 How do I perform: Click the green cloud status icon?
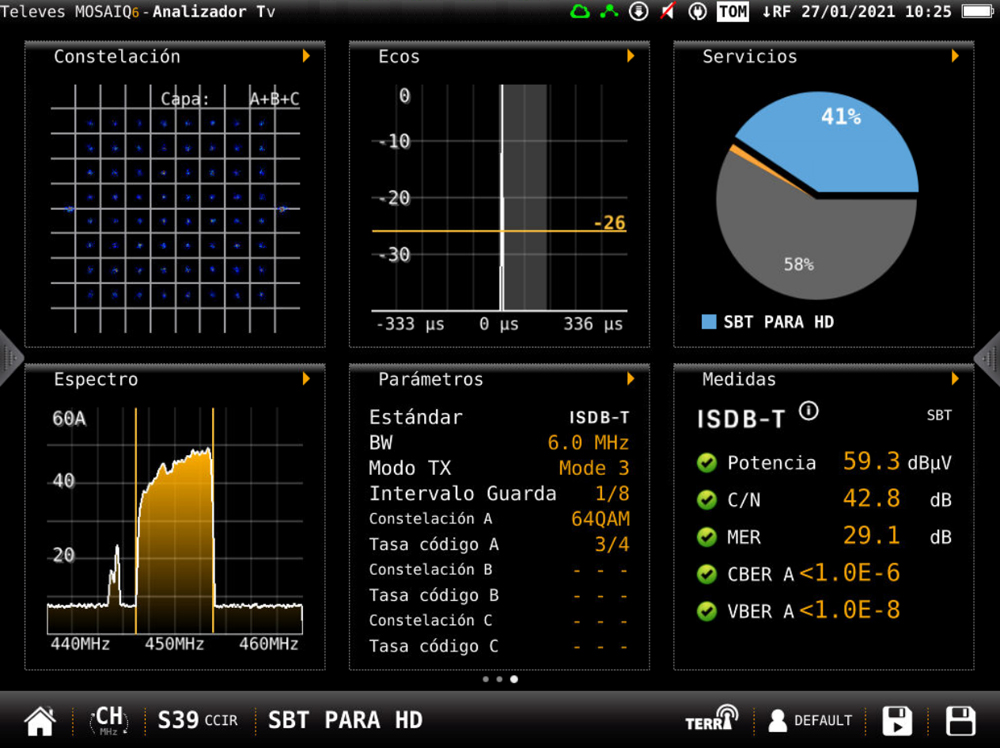pyautogui.click(x=580, y=11)
